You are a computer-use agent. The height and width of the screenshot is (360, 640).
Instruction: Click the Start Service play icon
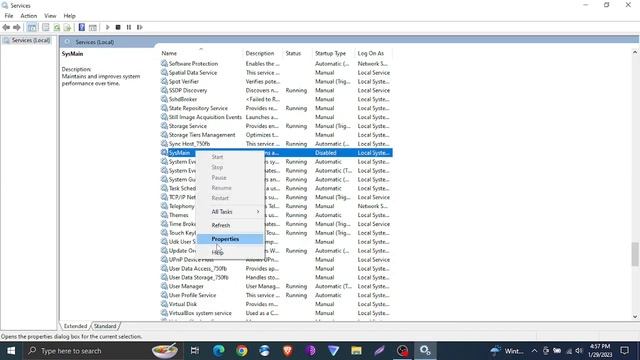[107, 27]
